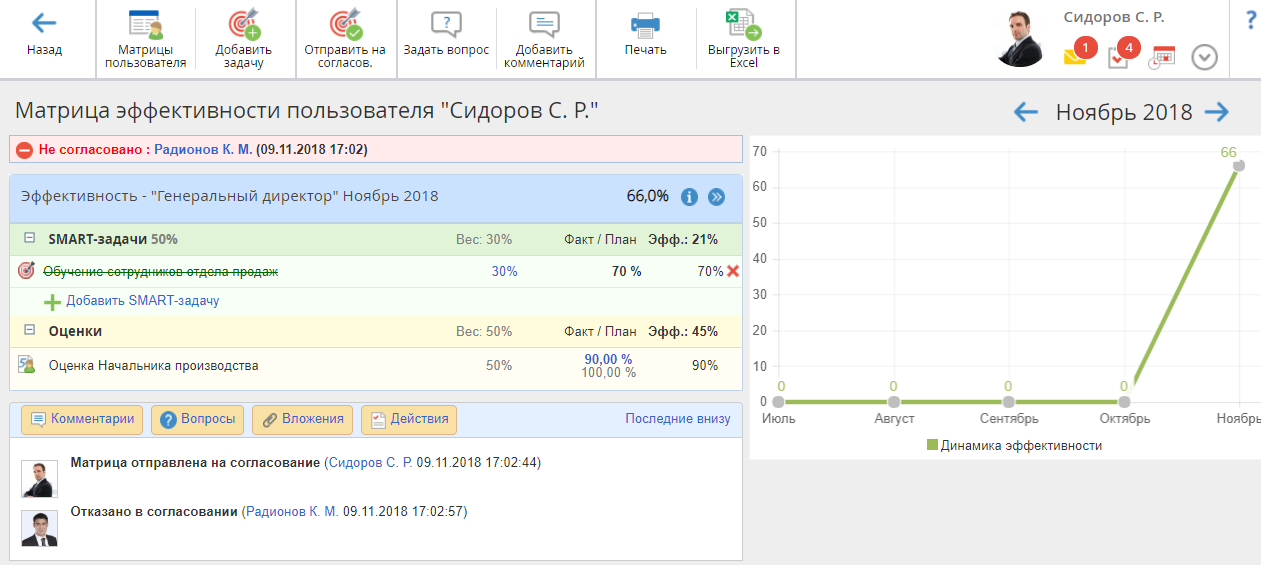The width and height of the screenshot is (1261, 565).
Task: Click the Добавить комментарий toolbar icon
Action: point(544,24)
